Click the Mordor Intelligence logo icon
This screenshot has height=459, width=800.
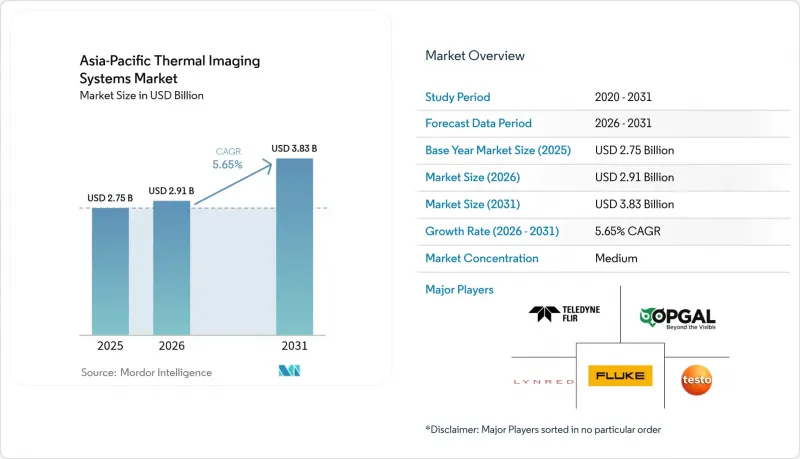[289, 371]
